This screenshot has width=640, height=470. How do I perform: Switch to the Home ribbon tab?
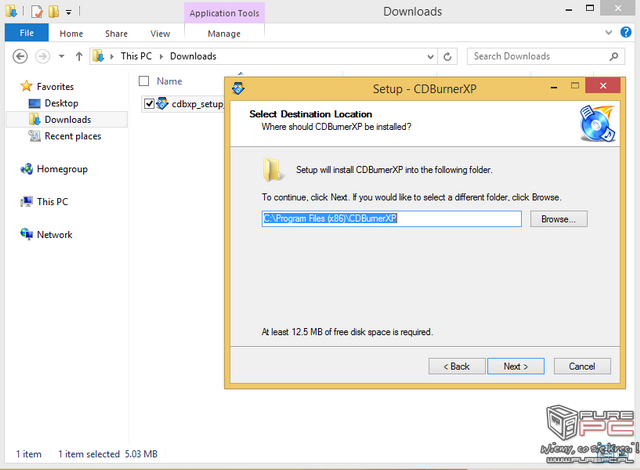click(x=71, y=33)
